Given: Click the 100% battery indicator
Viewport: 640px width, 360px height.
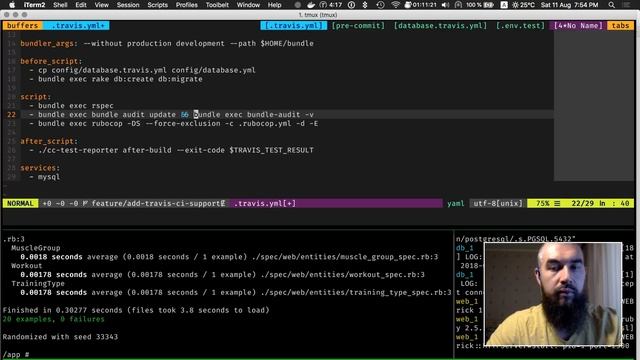Looking at the screenshot, I should tap(480, 5).
